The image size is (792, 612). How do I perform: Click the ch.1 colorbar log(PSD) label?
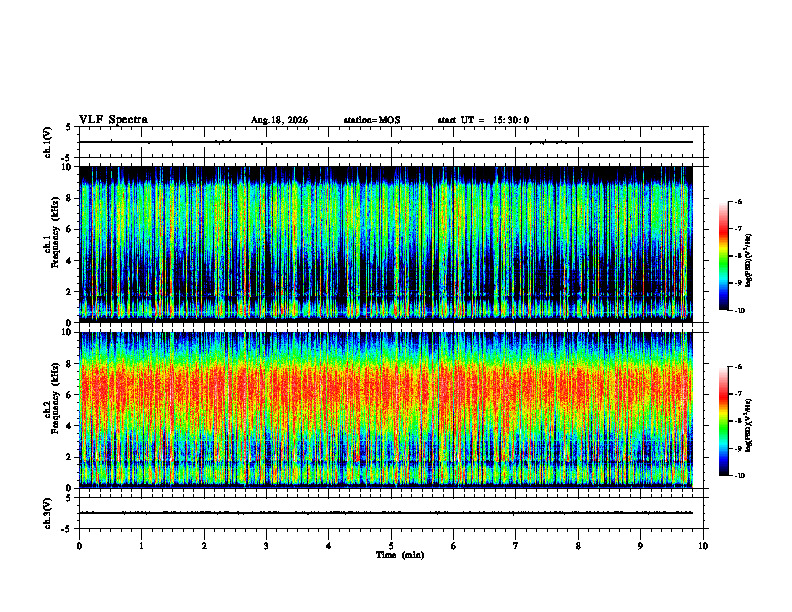pos(749,260)
